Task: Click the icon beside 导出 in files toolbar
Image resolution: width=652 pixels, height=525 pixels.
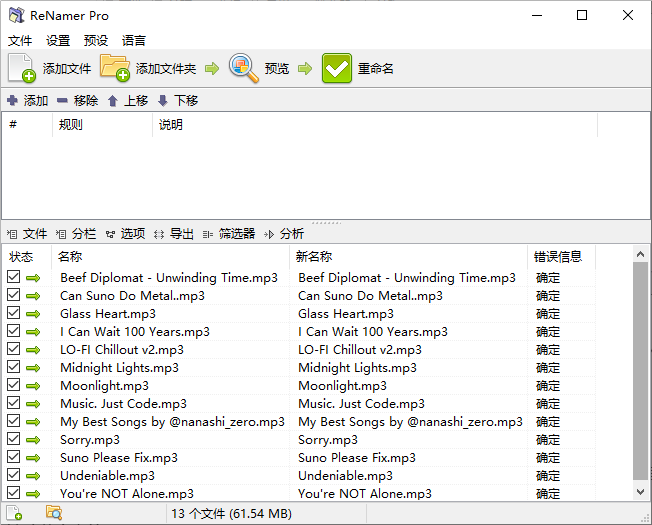Action: (159, 234)
